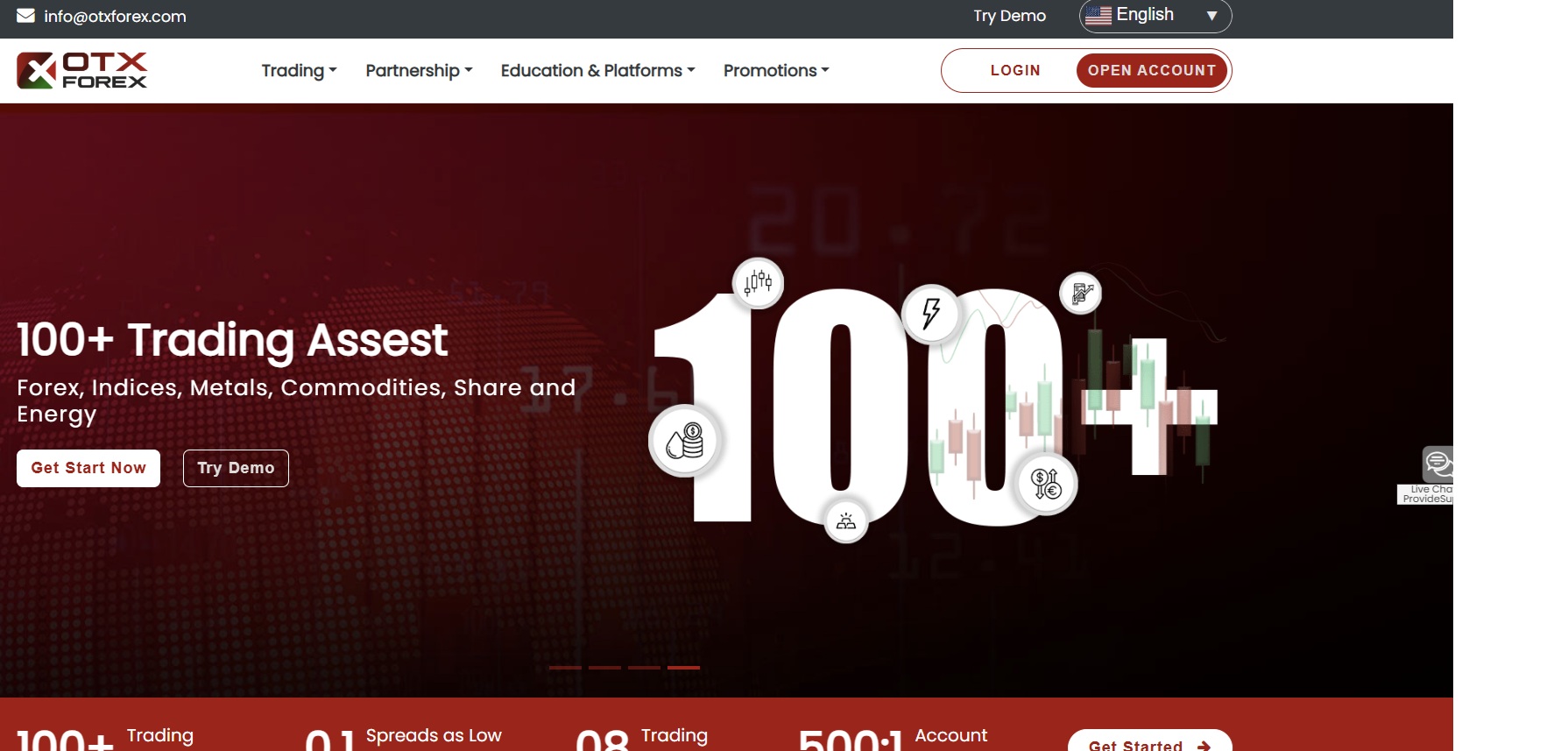This screenshot has width=1568, height=751.
Task: Click the OPEN ACCOUNT button
Action: pyautogui.click(x=1151, y=70)
